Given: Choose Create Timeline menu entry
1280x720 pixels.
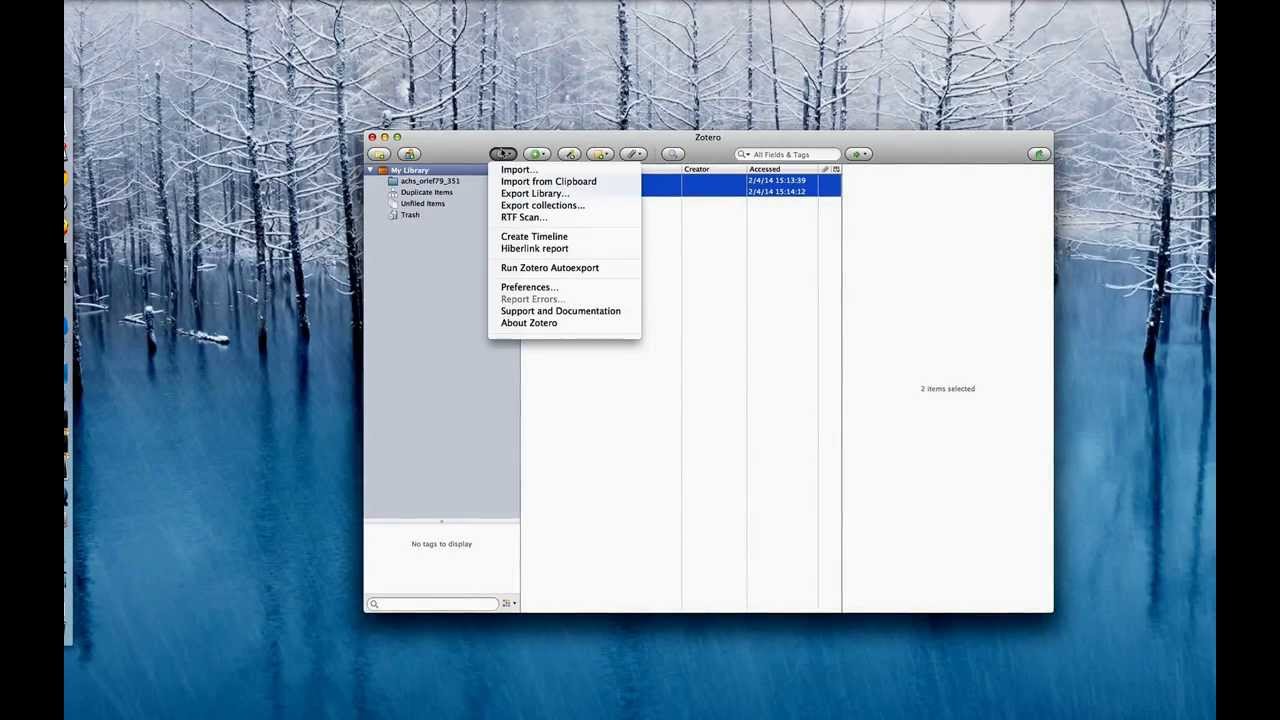Looking at the screenshot, I should pyautogui.click(x=564, y=237).
